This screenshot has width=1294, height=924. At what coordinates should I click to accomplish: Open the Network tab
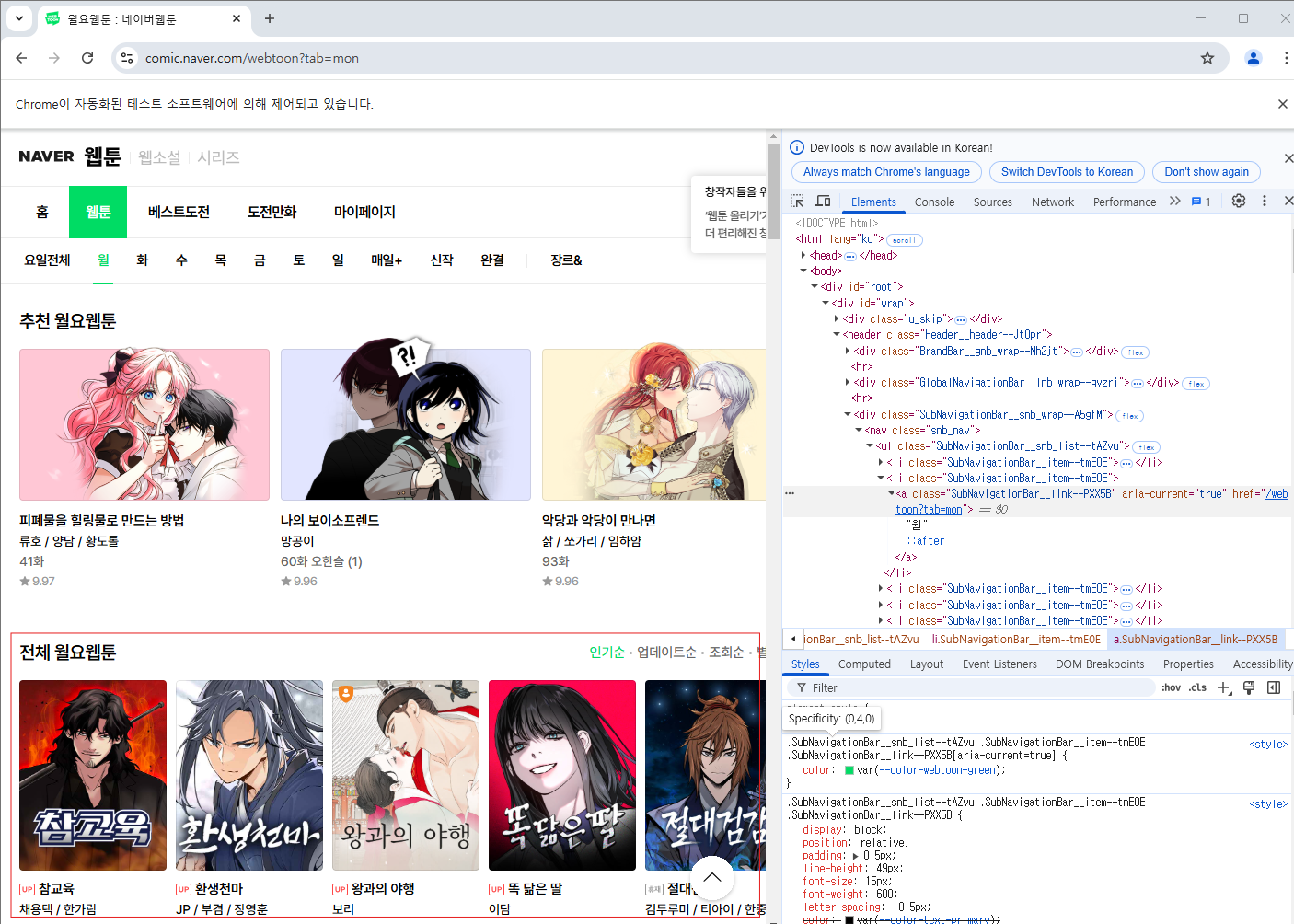(x=1053, y=202)
